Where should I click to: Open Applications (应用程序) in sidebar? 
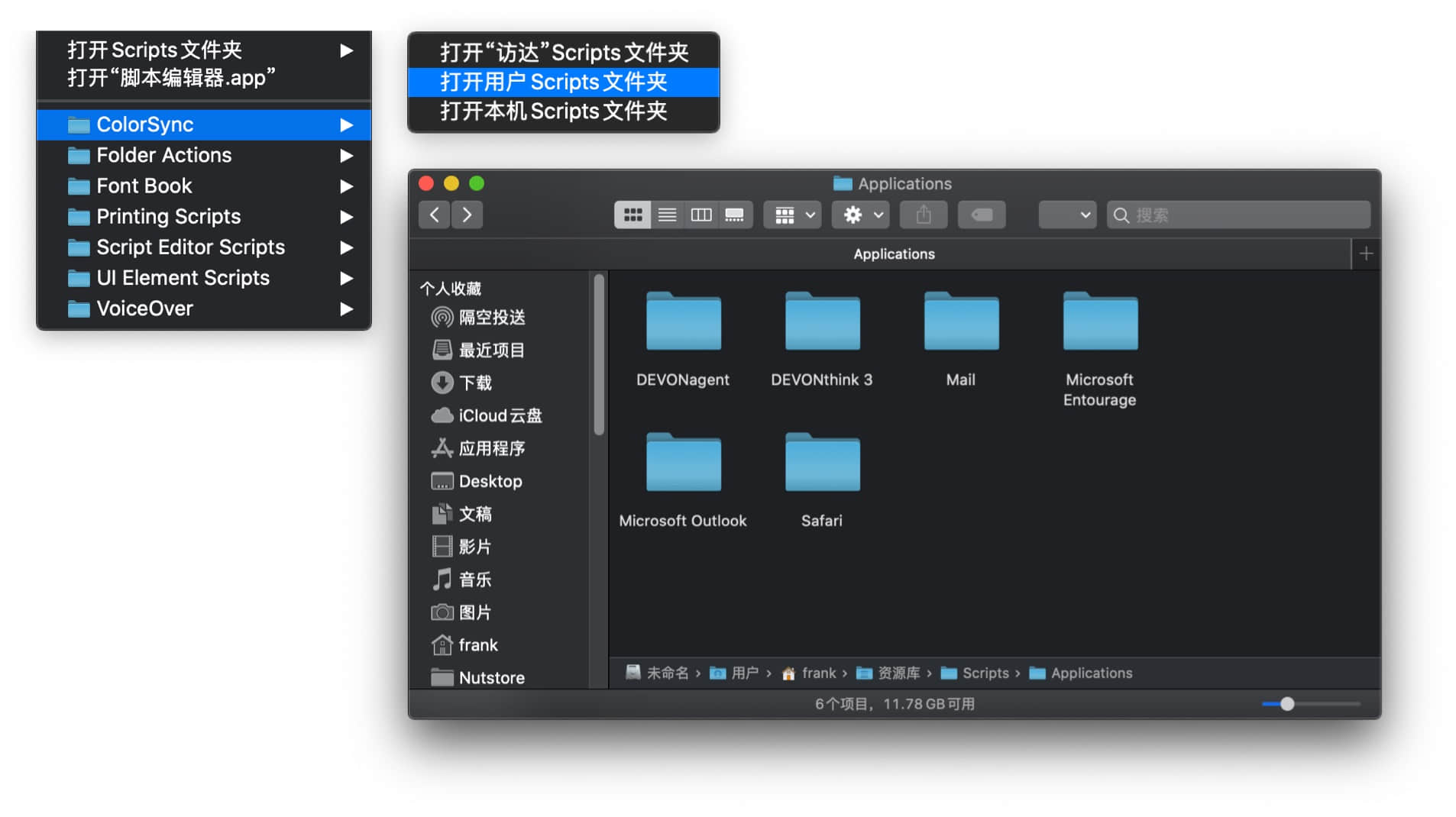[x=478, y=448]
